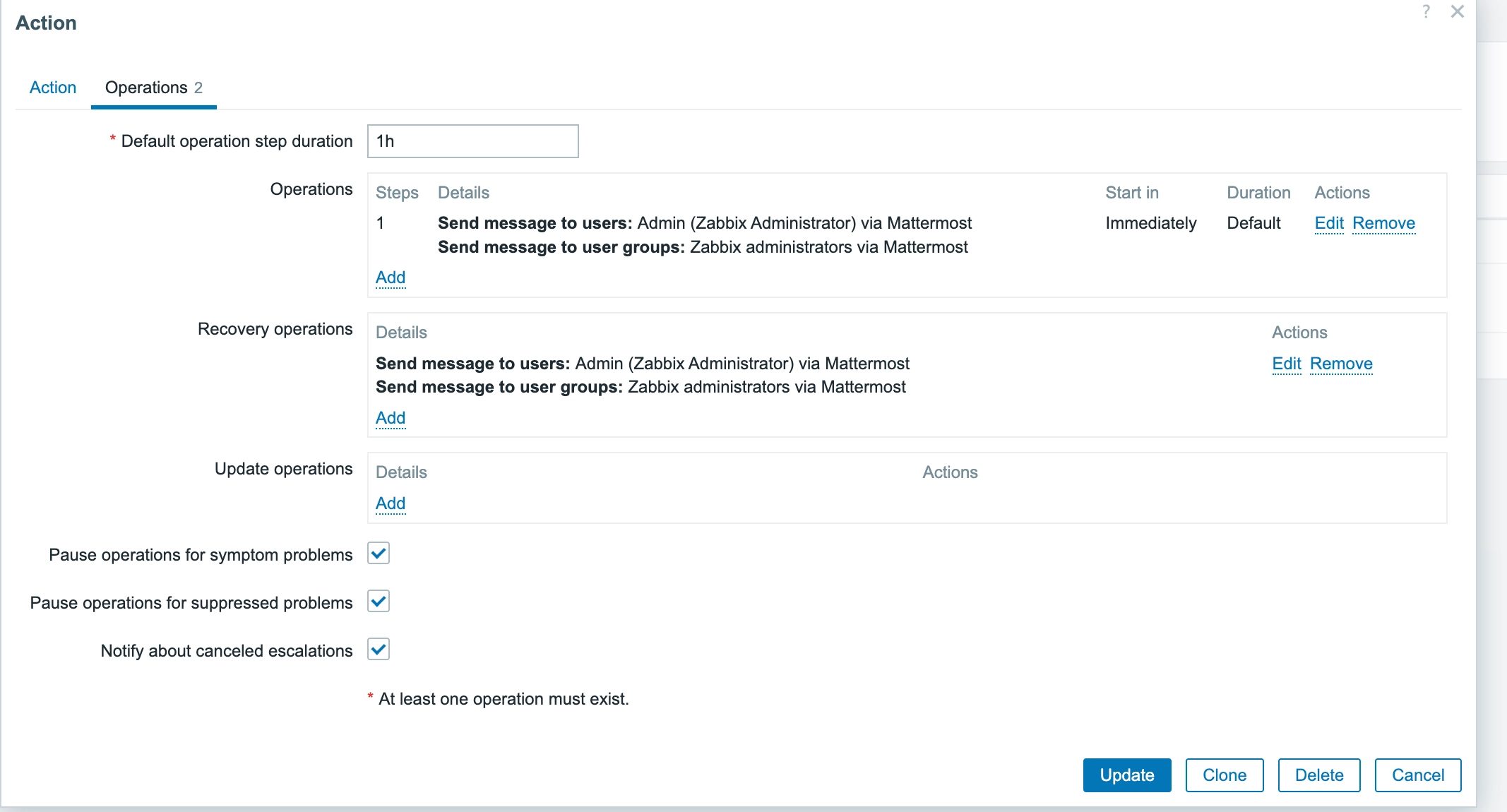The image size is (1507, 812).
Task: Delete this action
Action: pyautogui.click(x=1319, y=775)
